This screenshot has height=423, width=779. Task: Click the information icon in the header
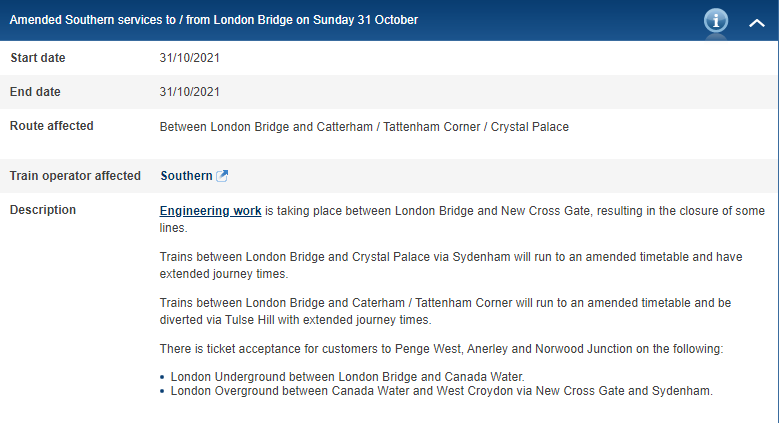[716, 21]
